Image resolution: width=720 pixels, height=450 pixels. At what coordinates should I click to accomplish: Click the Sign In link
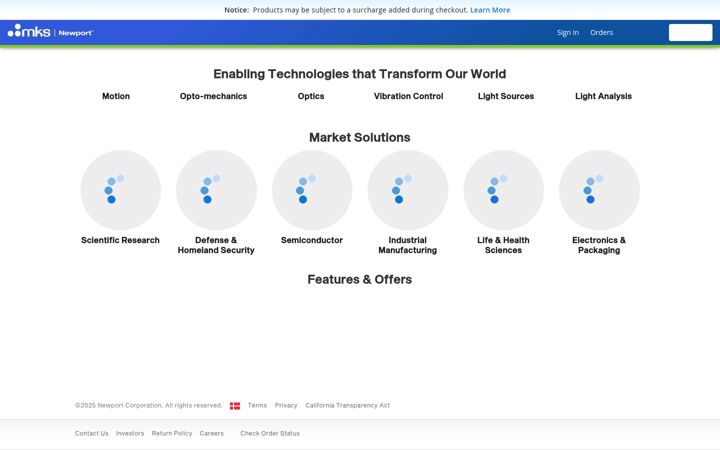(x=568, y=33)
